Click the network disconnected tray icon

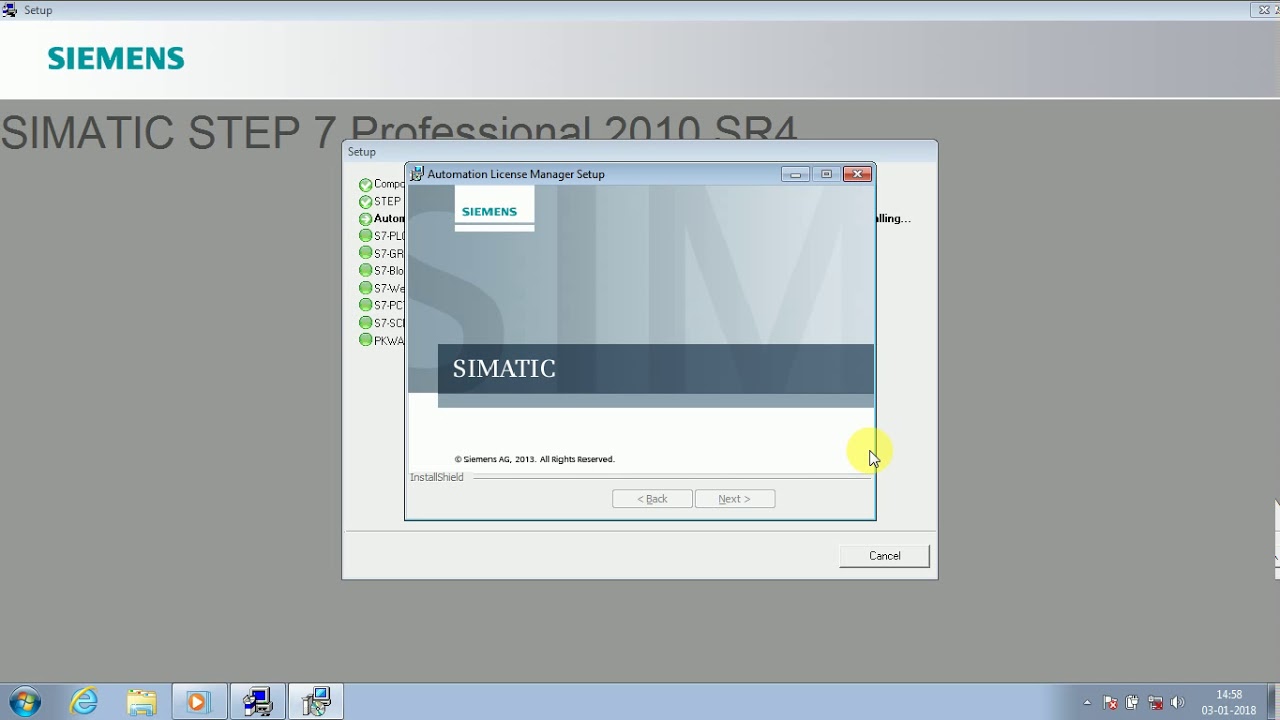coord(1155,703)
